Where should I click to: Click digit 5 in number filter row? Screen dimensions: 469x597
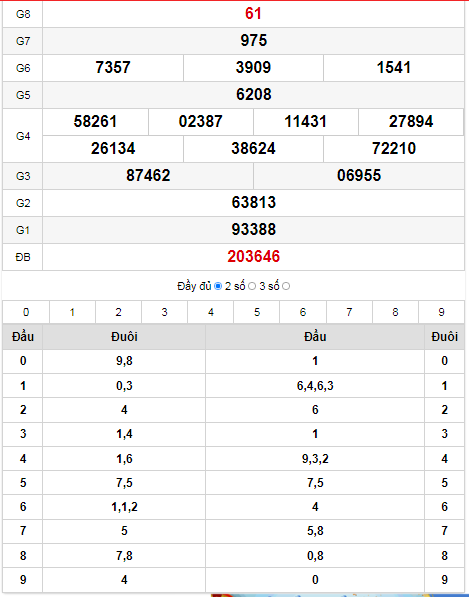(x=257, y=312)
